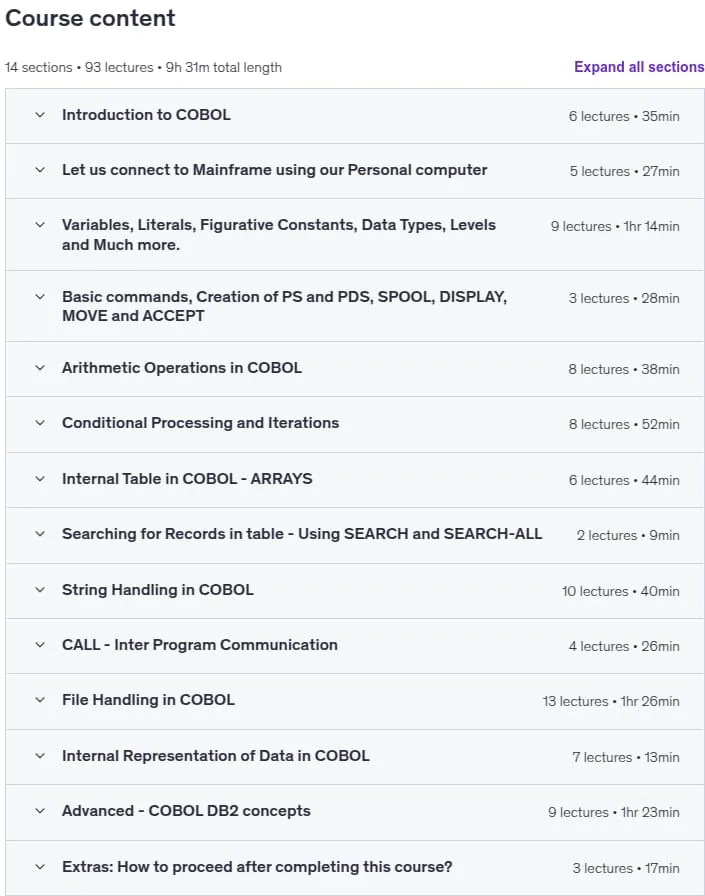705x896 pixels.
Task: Click the 6 lectures • 35min summary text
Action: coord(624,116)
